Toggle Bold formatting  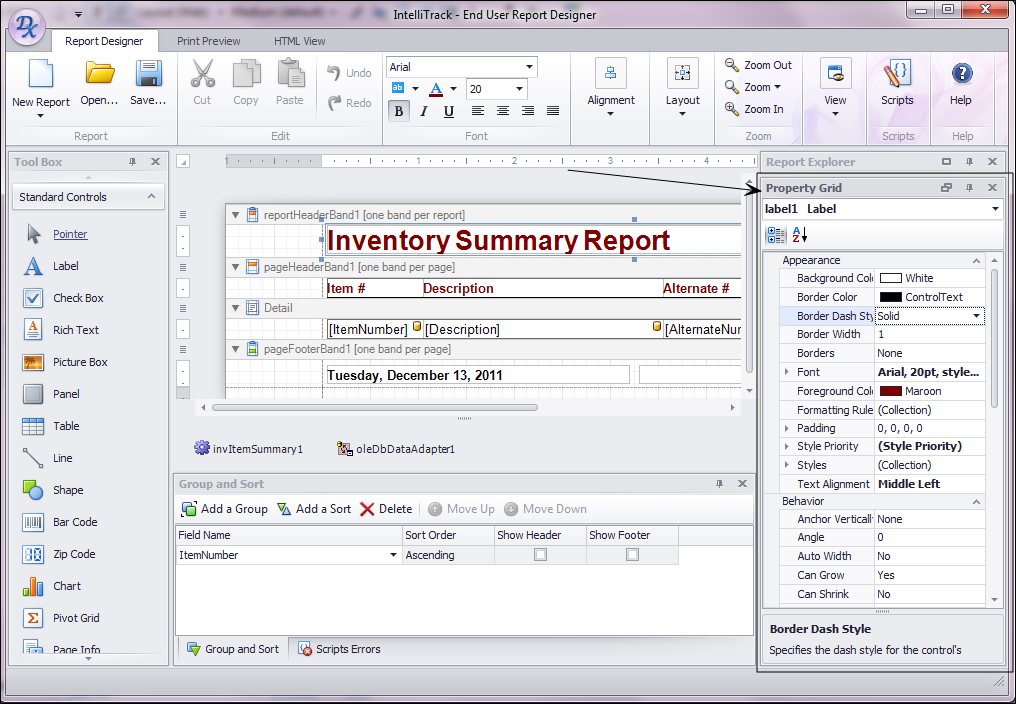pos(398,111)
